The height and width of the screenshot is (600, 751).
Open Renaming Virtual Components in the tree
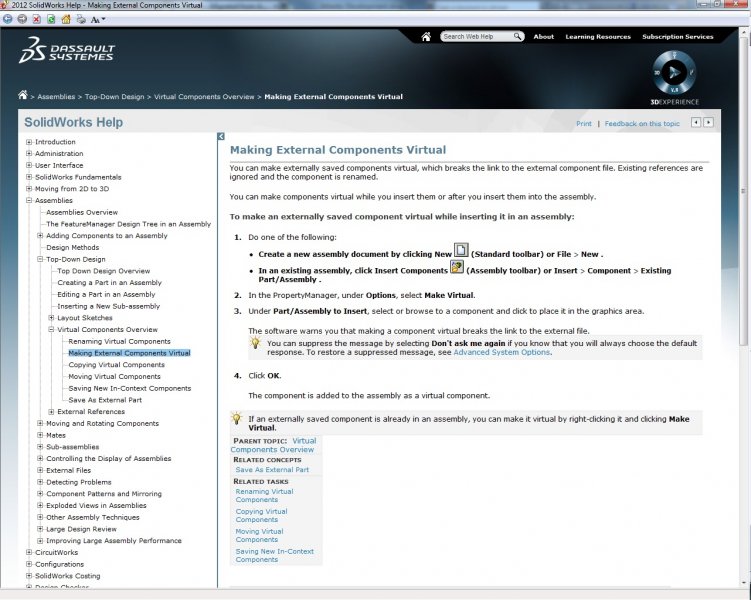pos(119,341)
